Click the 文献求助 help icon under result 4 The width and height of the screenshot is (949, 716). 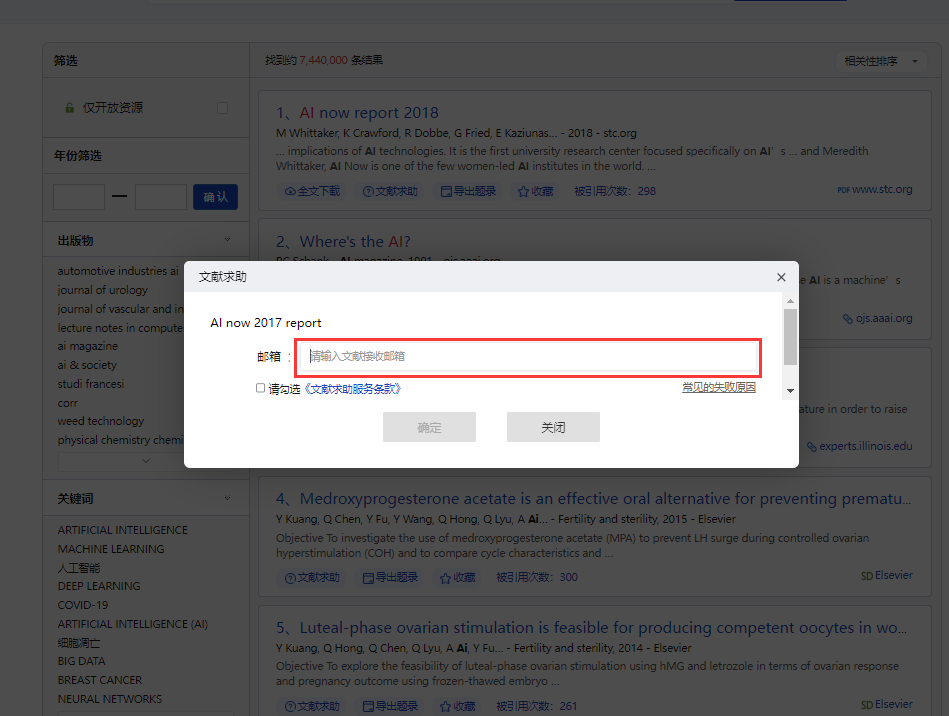point(291,577)
